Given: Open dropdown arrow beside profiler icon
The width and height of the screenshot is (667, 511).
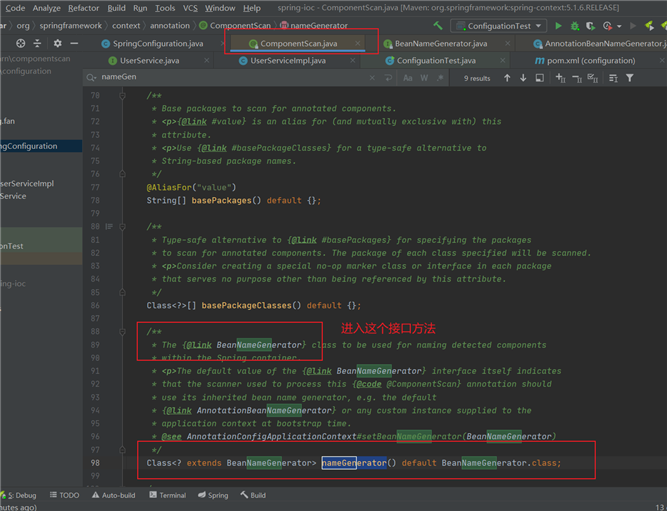Looking at the screenshot, I should point(619,26).
